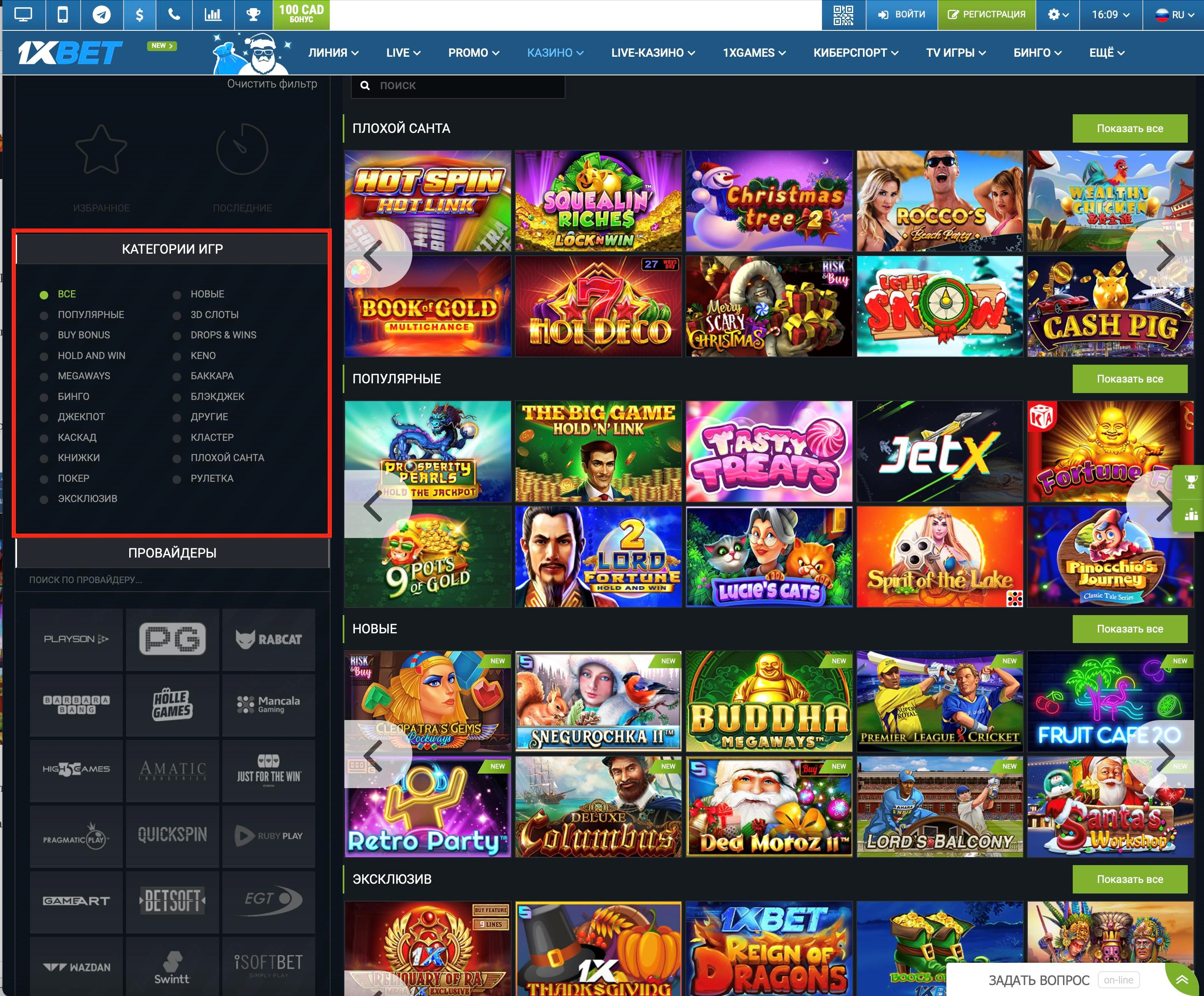Click the Очистить фильтр link
The height and width of the screenshot is (996, 1204).
pos(272,84)
